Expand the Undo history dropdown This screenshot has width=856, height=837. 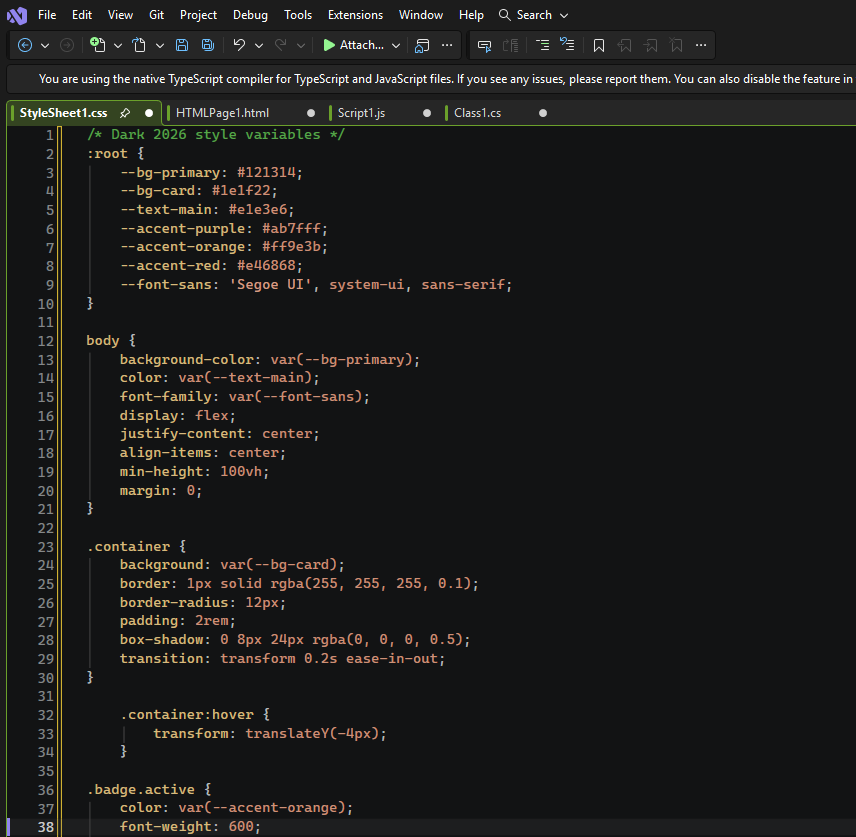[259, 46]
